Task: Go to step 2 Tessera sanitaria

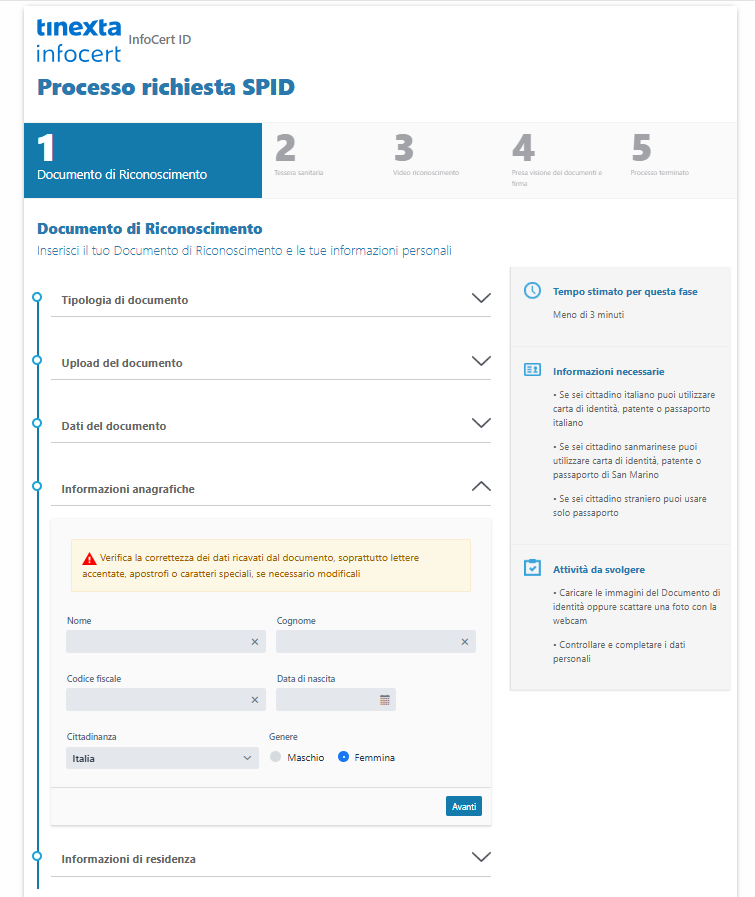Action: pos(297,160)
